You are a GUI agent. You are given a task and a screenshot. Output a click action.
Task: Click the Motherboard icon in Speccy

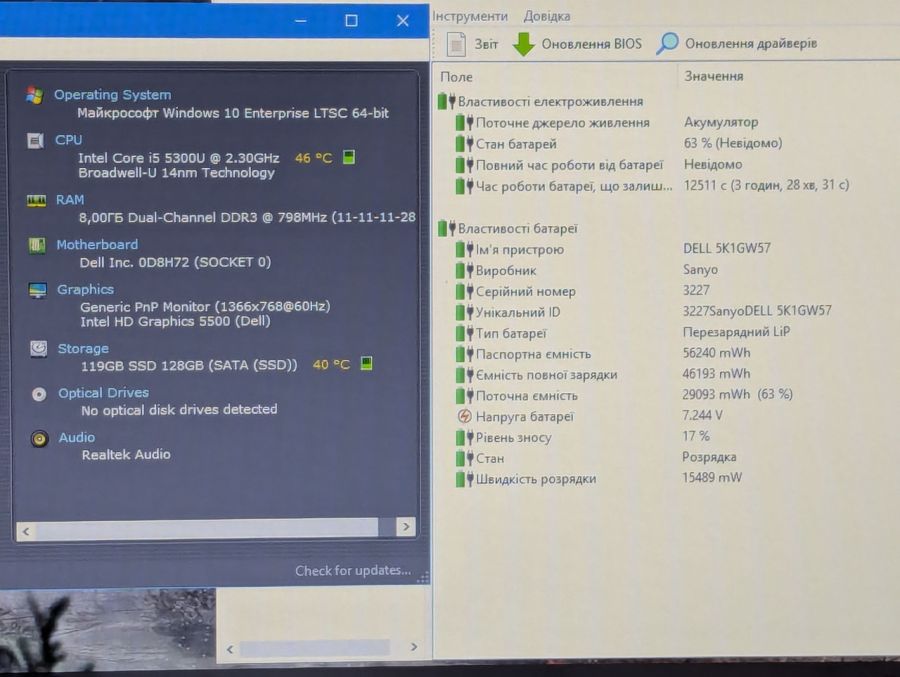pos(37,245)
